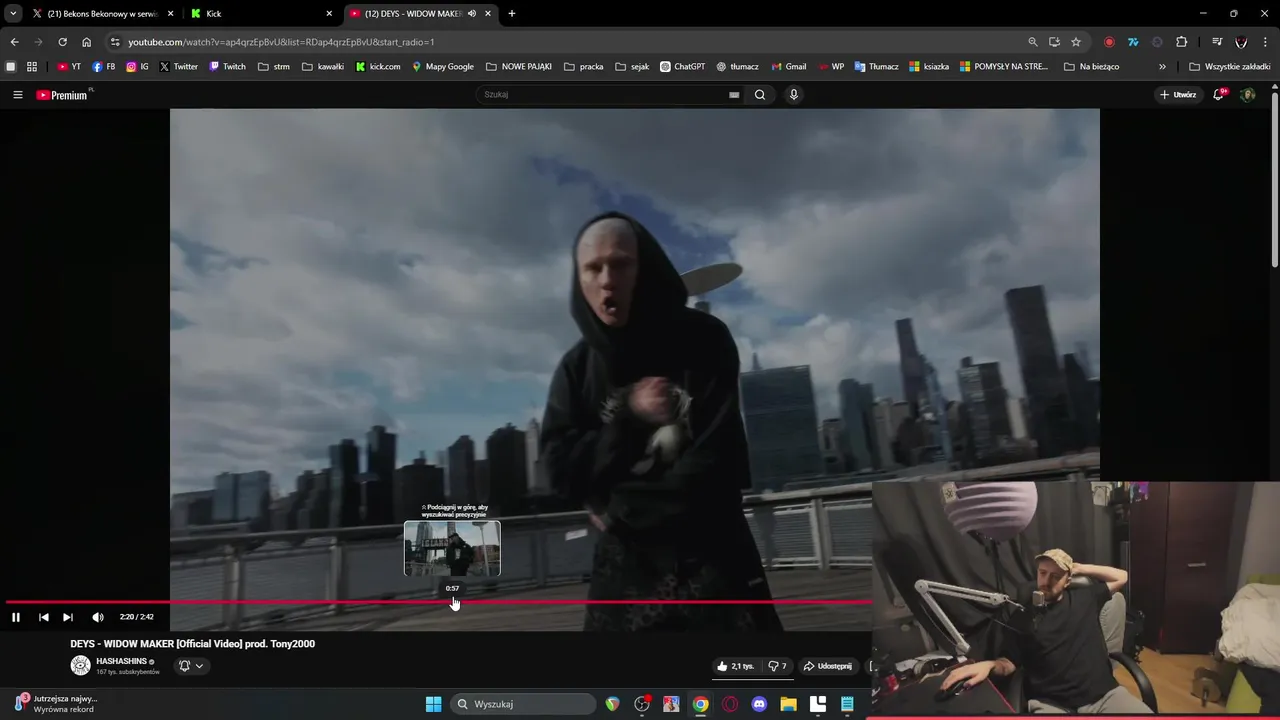Open the 7TV extension icon

(x=1133, y=42)
